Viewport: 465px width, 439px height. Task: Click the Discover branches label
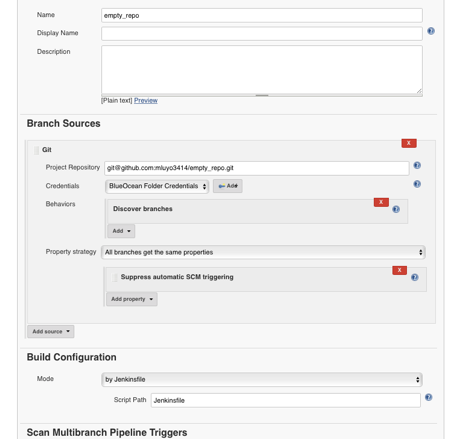[x=143, y=209]
